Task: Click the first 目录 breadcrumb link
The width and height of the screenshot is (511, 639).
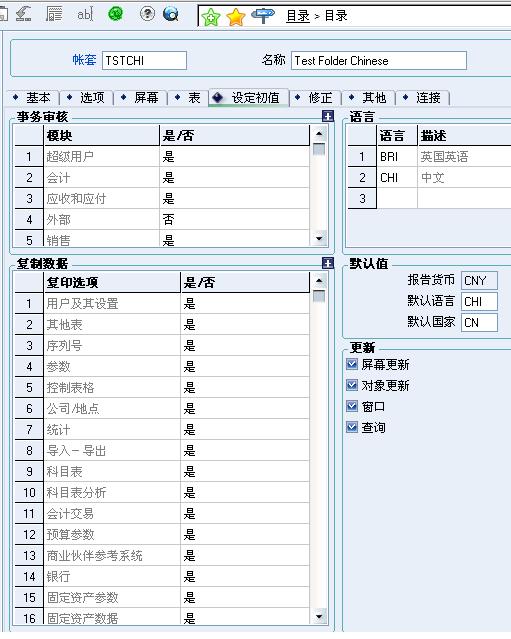Action: 298,16
